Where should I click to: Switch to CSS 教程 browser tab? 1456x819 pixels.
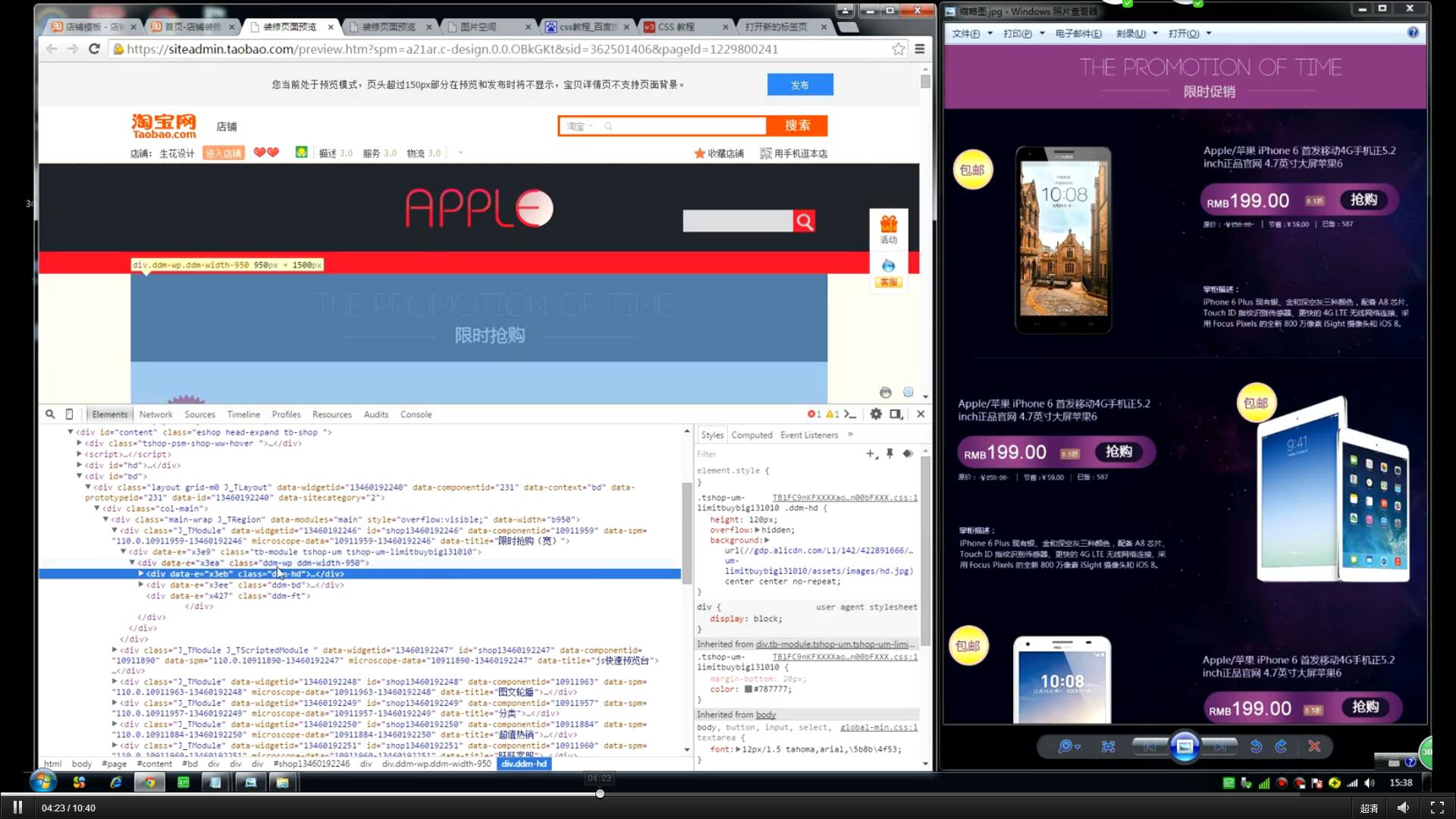point(685,27)
